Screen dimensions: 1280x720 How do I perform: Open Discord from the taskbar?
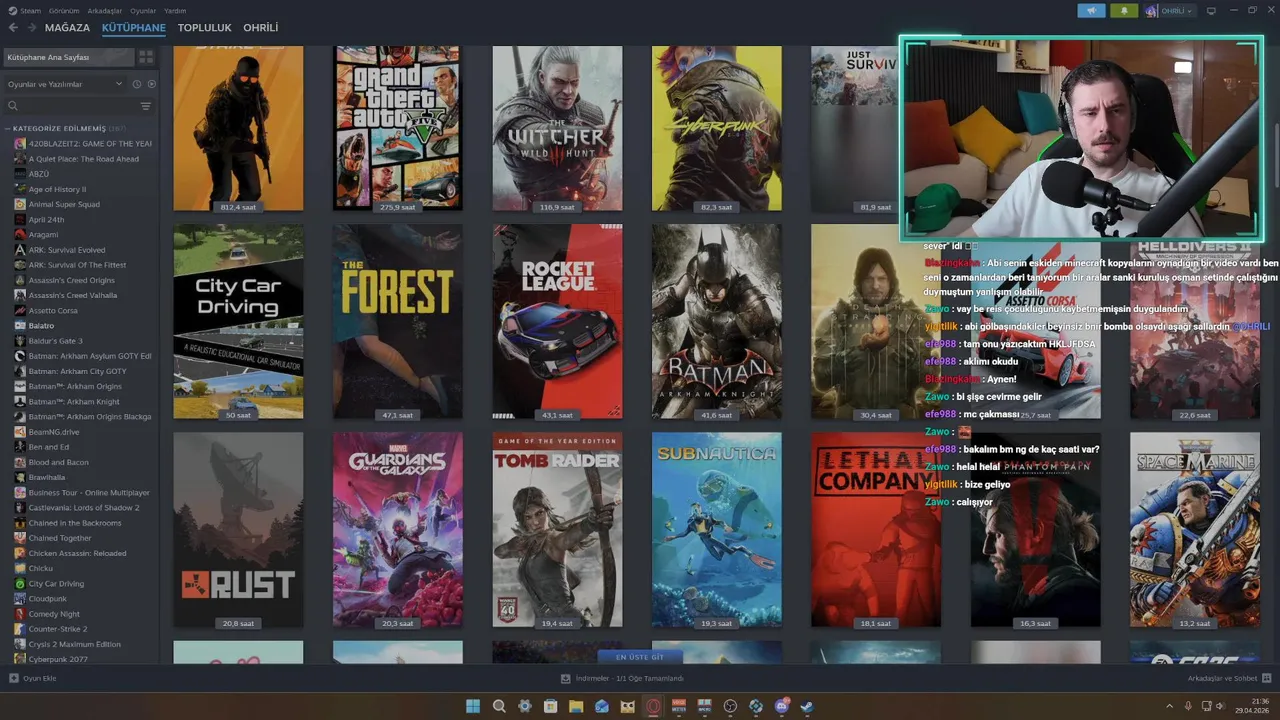coord(781,706)
